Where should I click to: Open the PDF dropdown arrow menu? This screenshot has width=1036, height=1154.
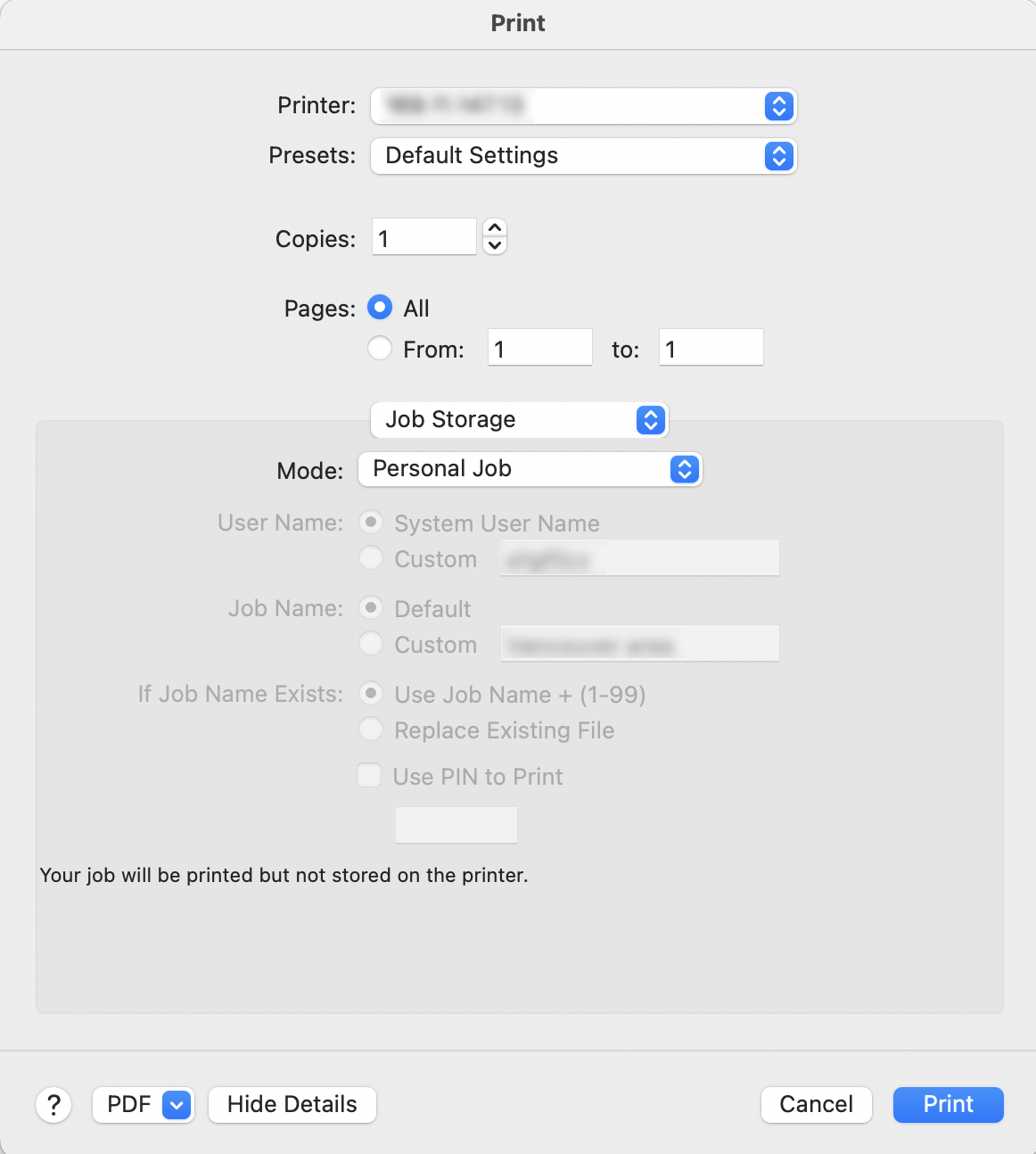(177, 1105)
